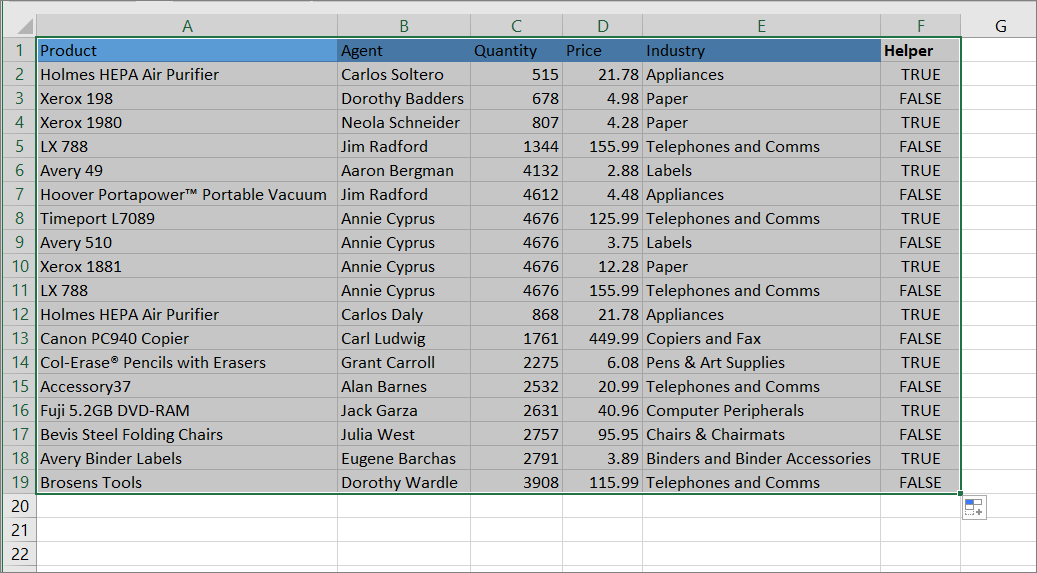Select the Brosens Tools cell
The height and width of the screenshot is (573, 1037).
coord(187,482)
